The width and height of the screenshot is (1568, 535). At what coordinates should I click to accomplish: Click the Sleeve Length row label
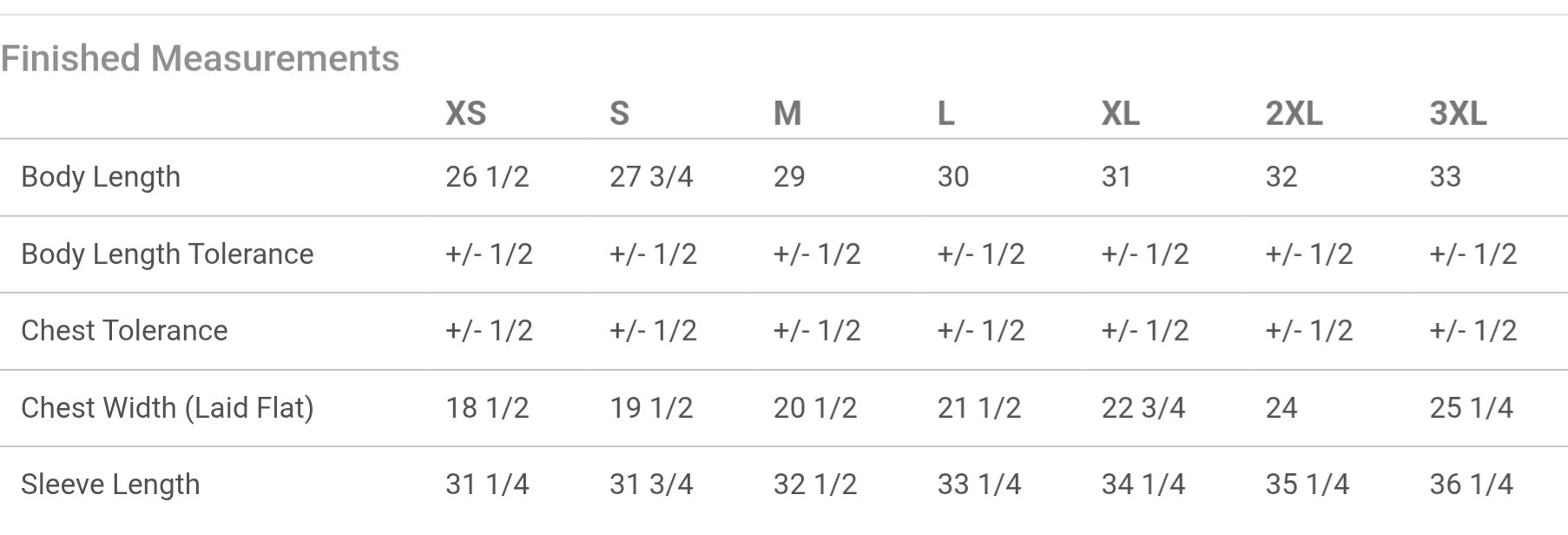110,484
